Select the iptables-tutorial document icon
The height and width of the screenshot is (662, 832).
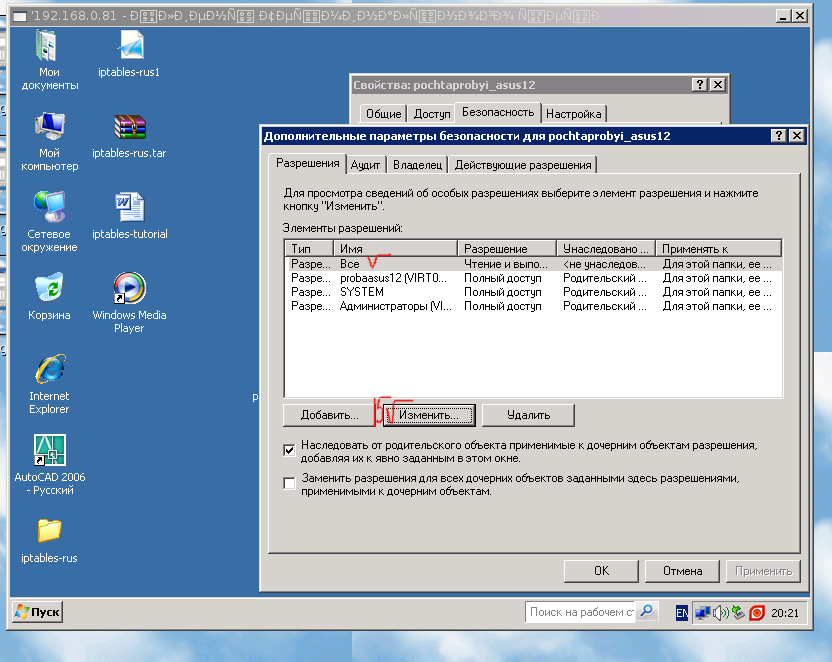click(x=130, y=208)
